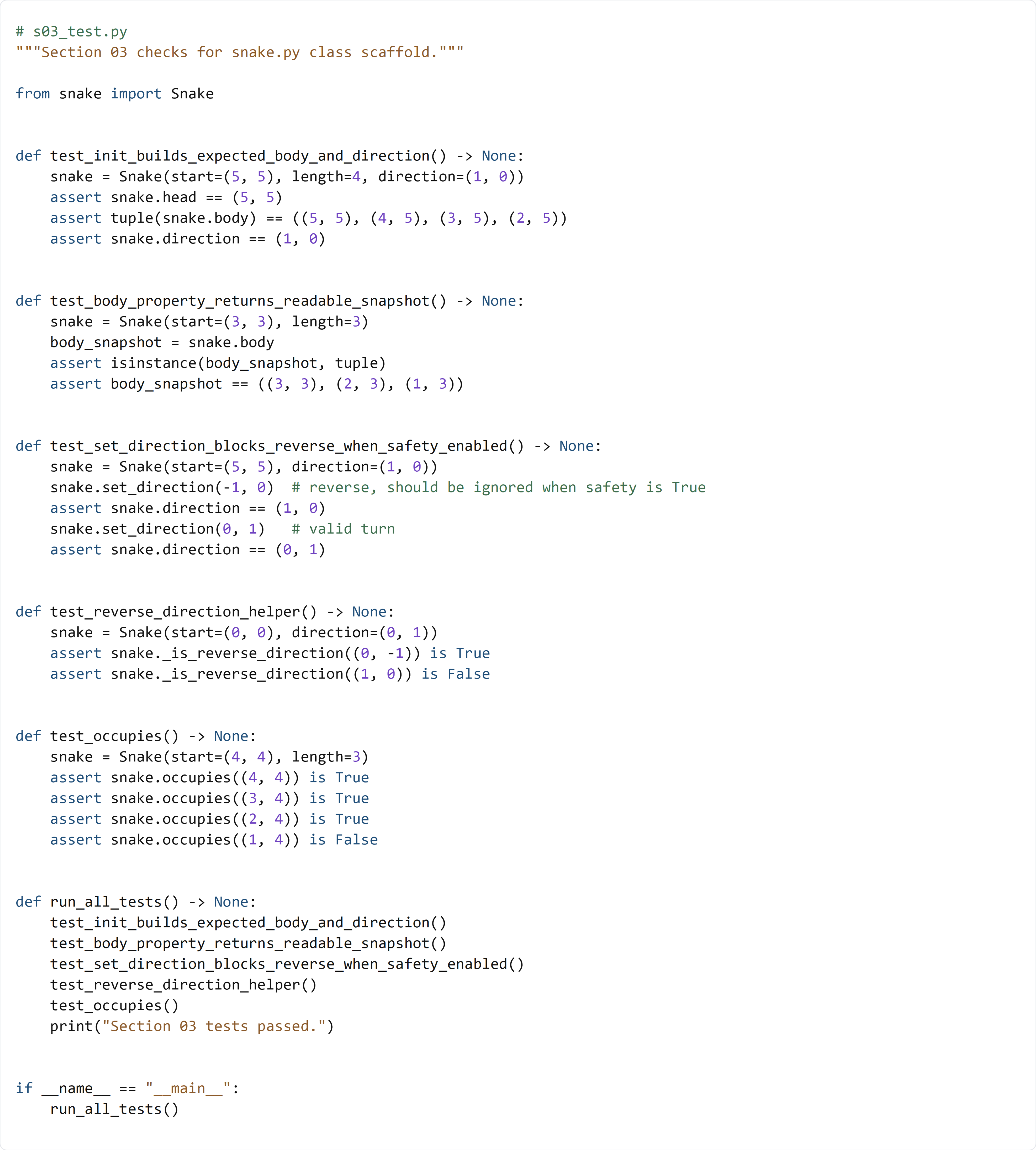Click the 'assert isinstance(body_snapshot, tuple)' line
Image resolution: width=1036 pixels, height=1150 pixels.
pos(218,363)
